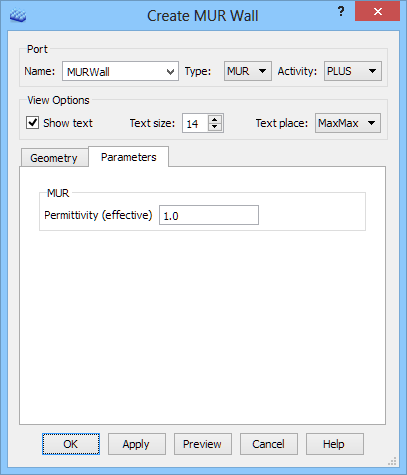
Task: Switch to the Geometry tab
Action: coord(54,157)
